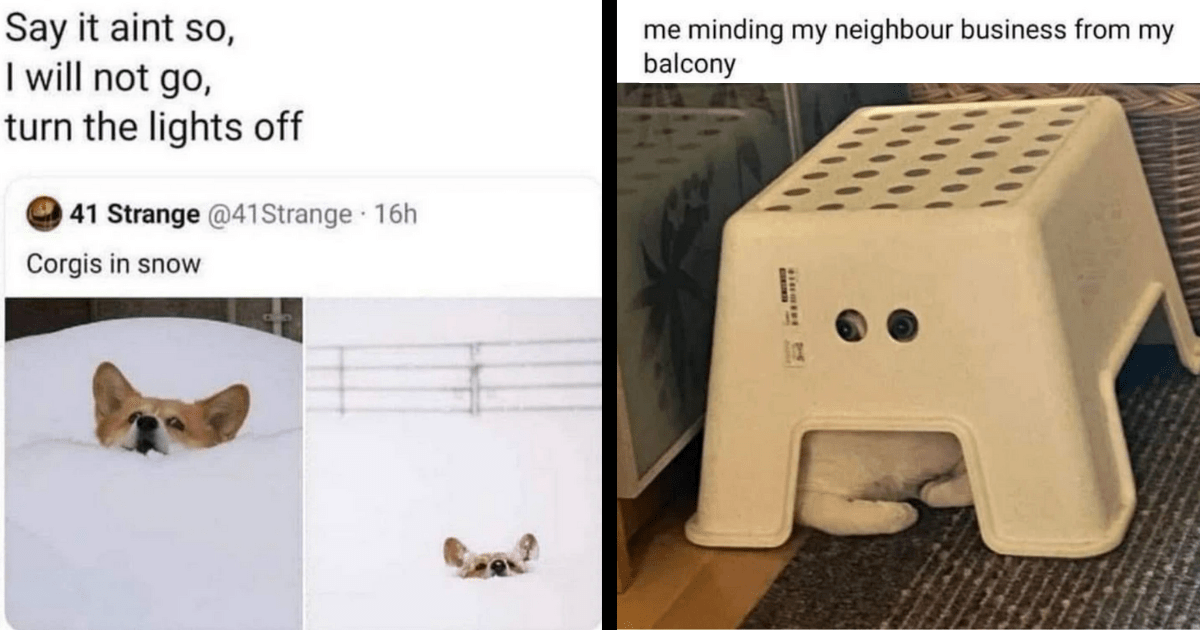Click the cat's right eye in the stool hole
Viewport: 1200px width, 630px height.
(903, 324)
